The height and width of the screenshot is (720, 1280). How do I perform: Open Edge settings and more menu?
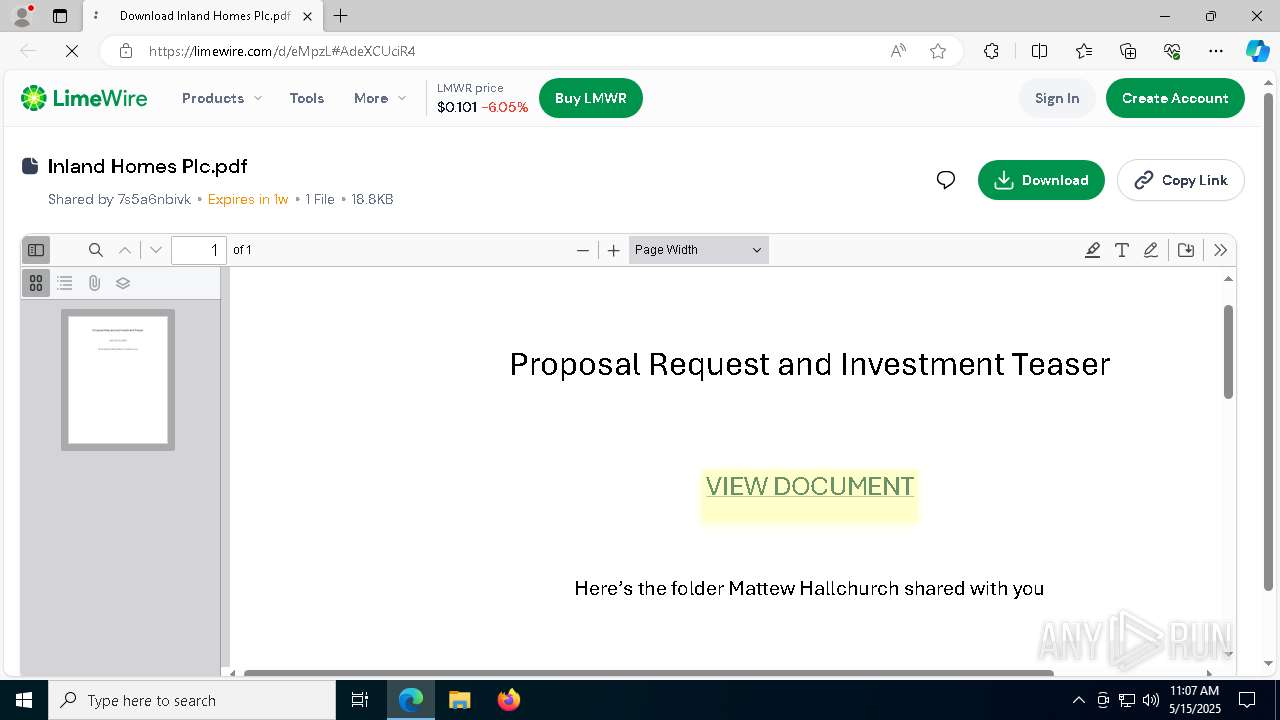[x=1216, y=51]
